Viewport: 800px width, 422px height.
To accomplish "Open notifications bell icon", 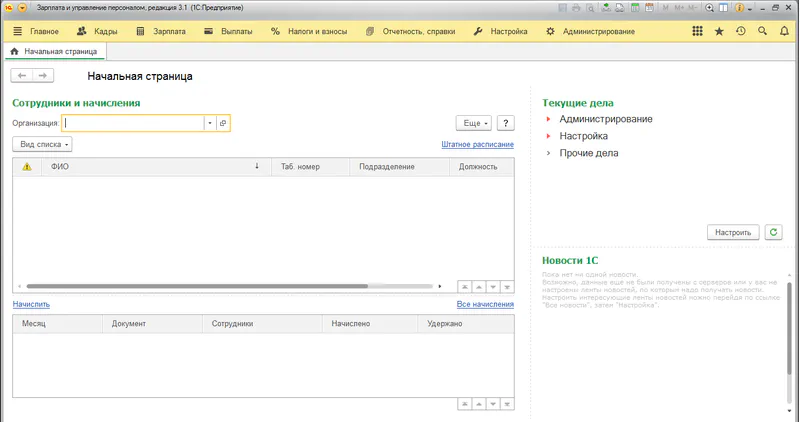I will pos(784,31).
